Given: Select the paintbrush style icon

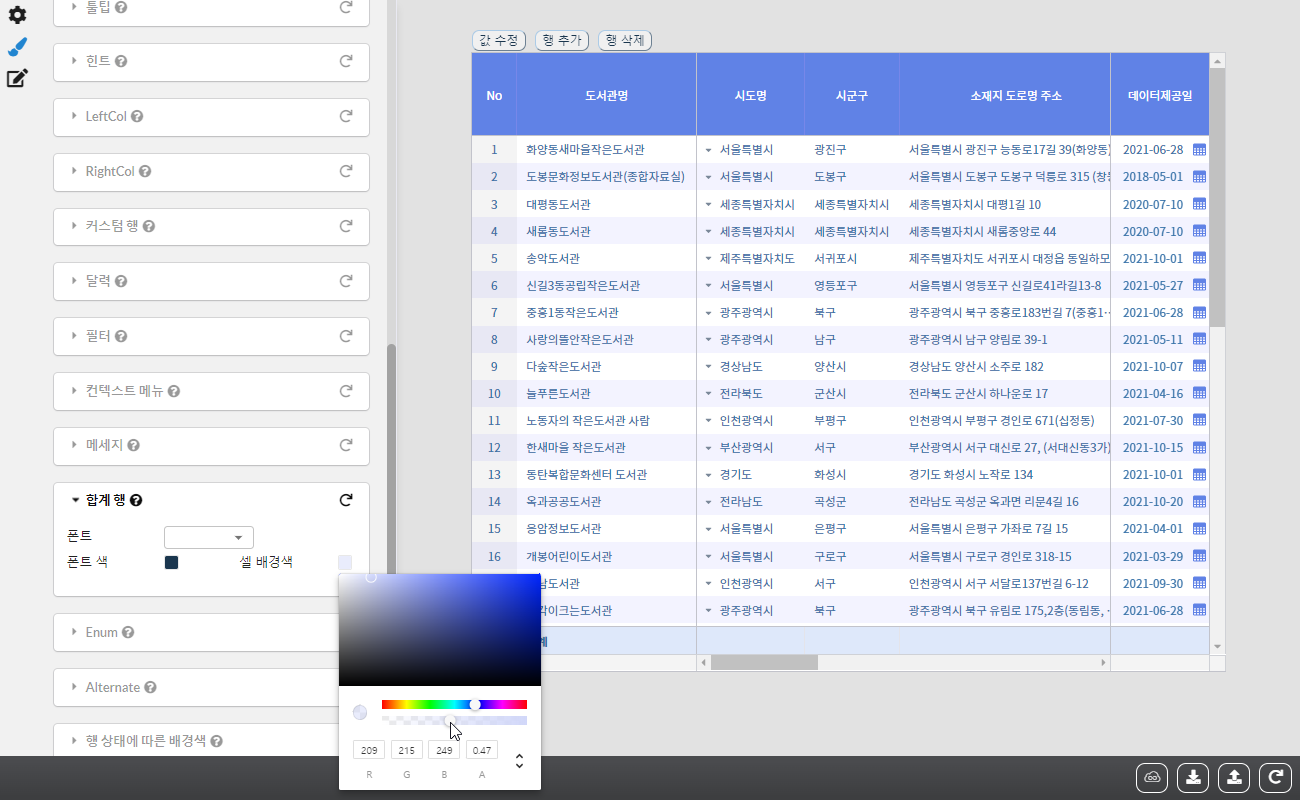Looking at the screenshot, I should [x=17, y=47].
